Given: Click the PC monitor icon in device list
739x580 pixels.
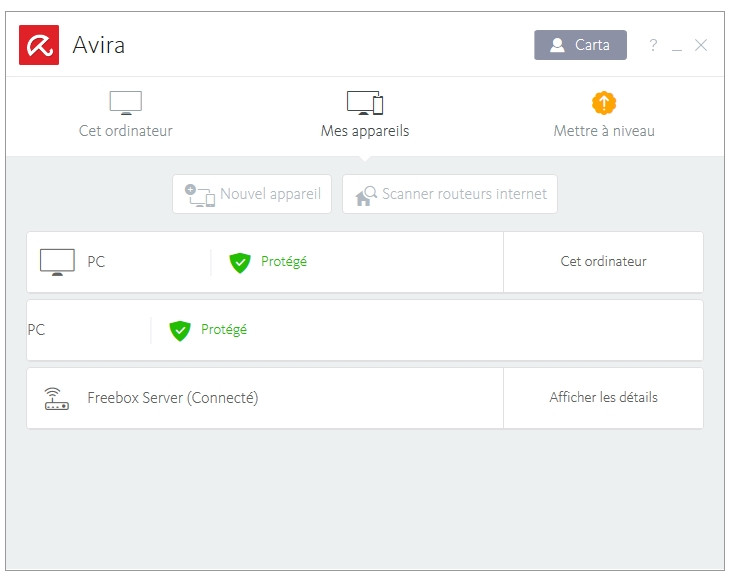Looking at the screenshot, I should (x=57, y=262).
